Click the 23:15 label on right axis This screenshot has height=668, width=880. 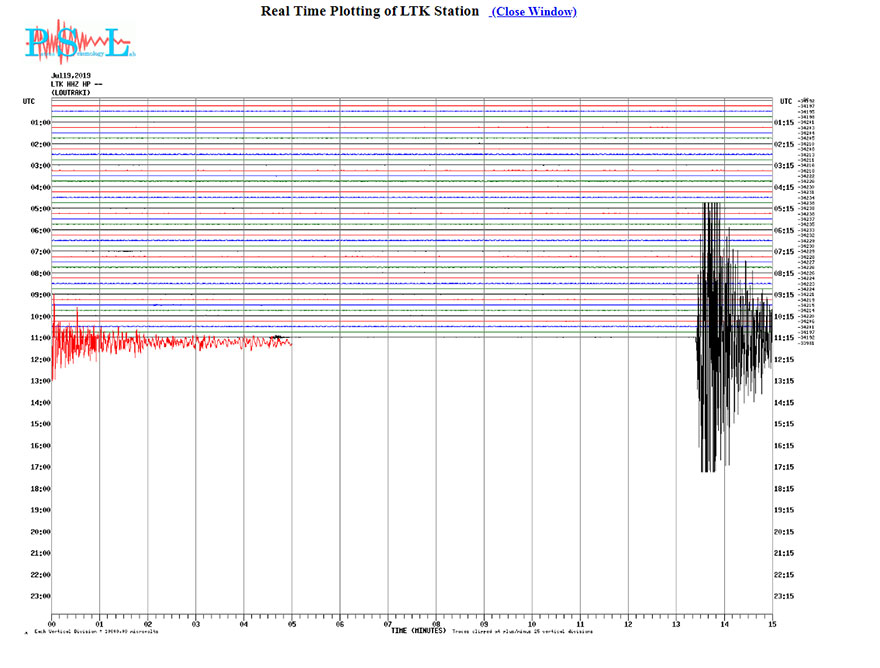(x=786, y=596)
